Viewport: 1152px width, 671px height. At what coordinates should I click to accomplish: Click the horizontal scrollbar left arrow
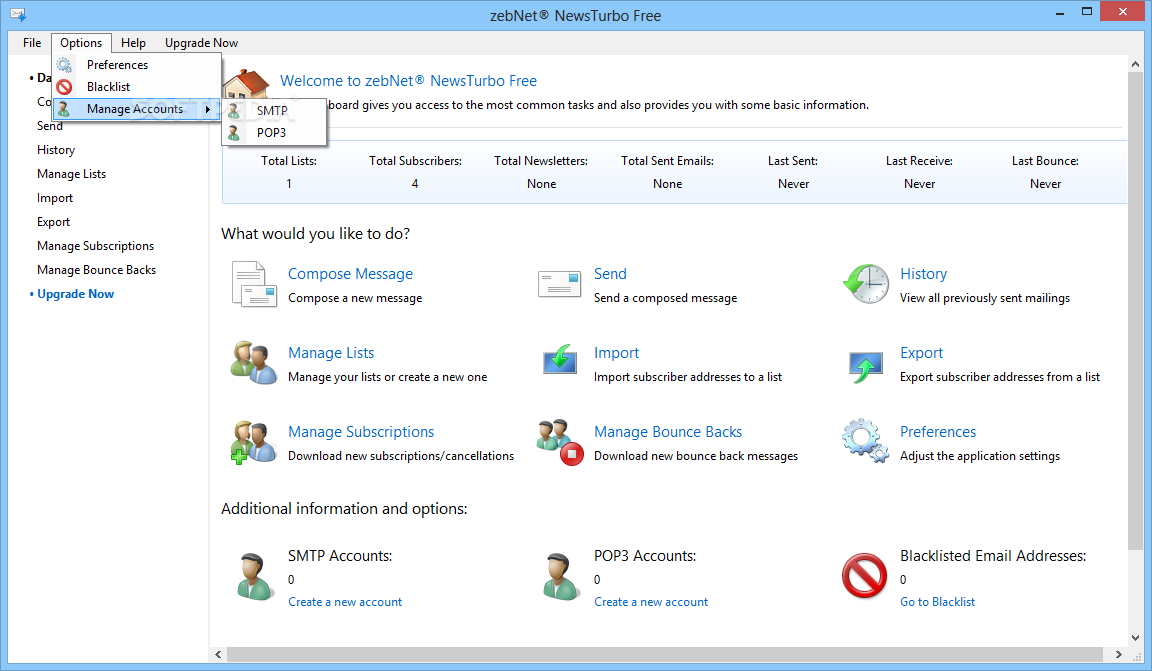tap(218, 654)
